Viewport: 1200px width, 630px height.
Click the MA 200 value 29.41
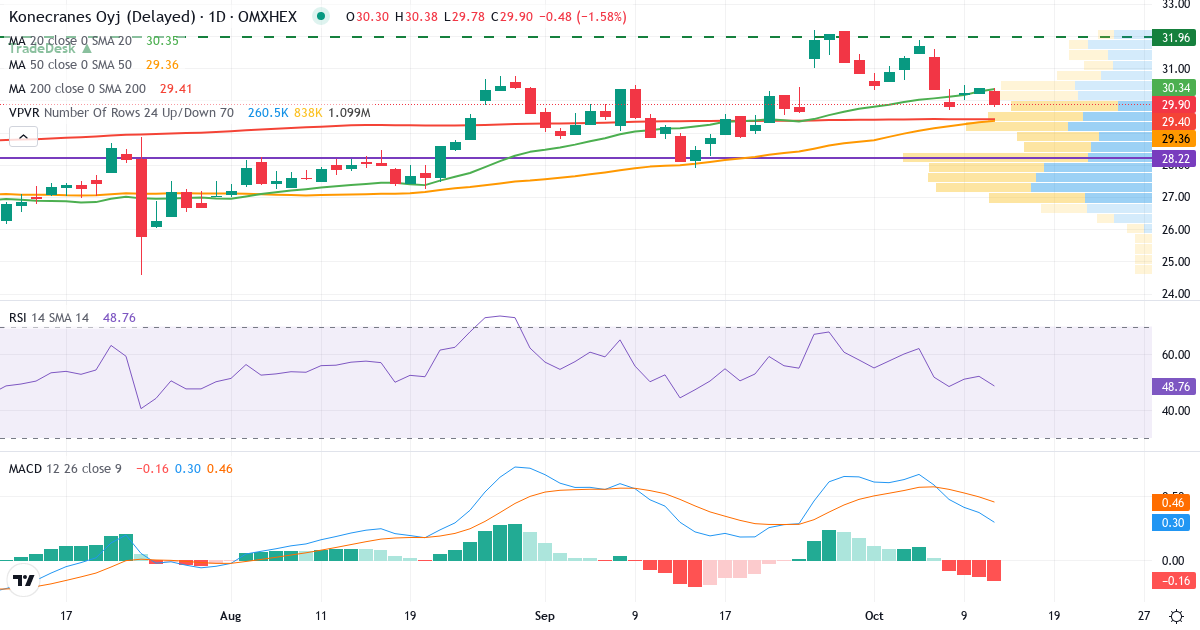[175, 89]
